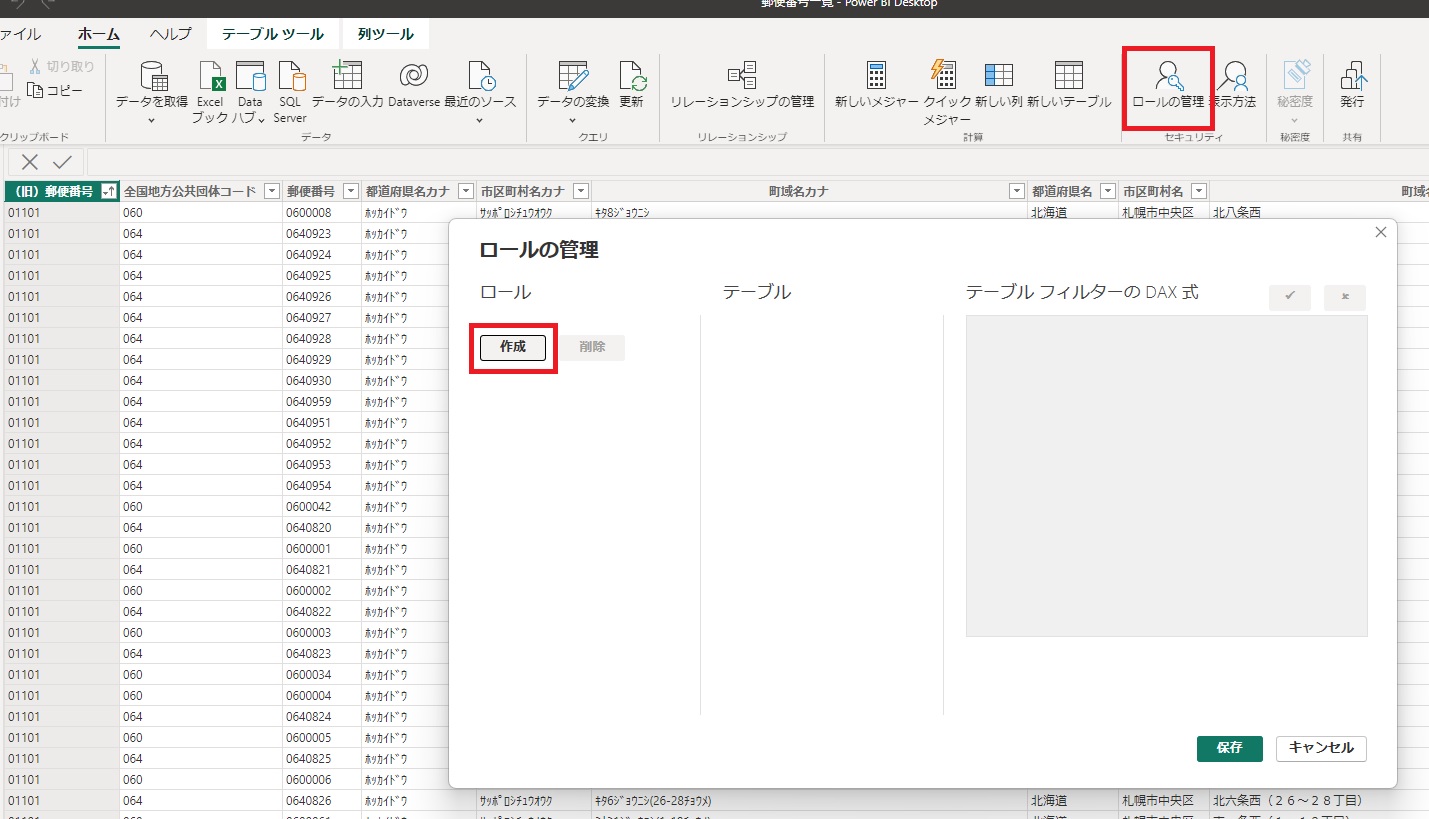Click the データを取得 (Get Data) icon
The width and height of the screenshot is (1429, 819).
click(152, 77)
